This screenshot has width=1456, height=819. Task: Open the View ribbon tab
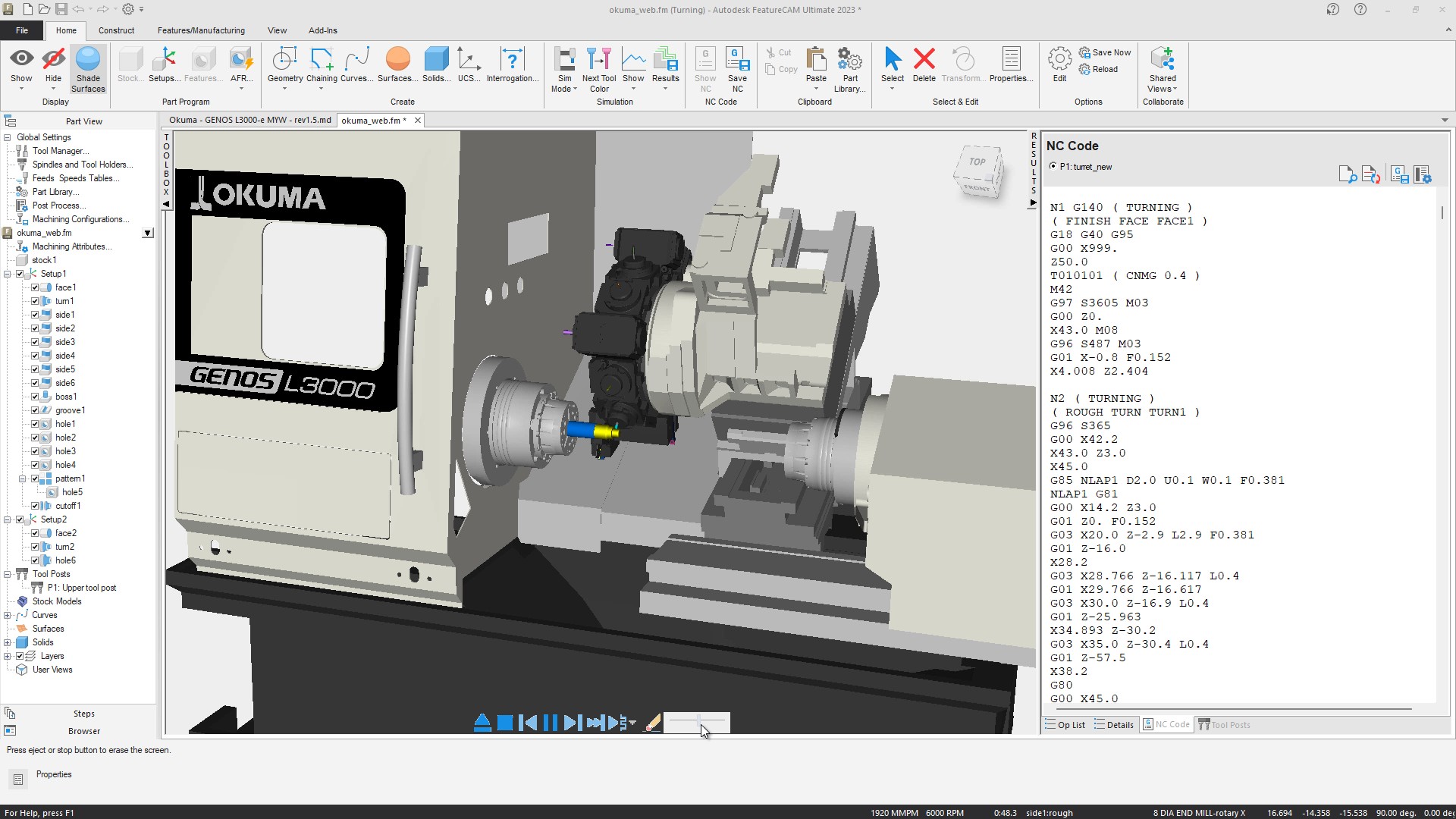coord(277,30)
